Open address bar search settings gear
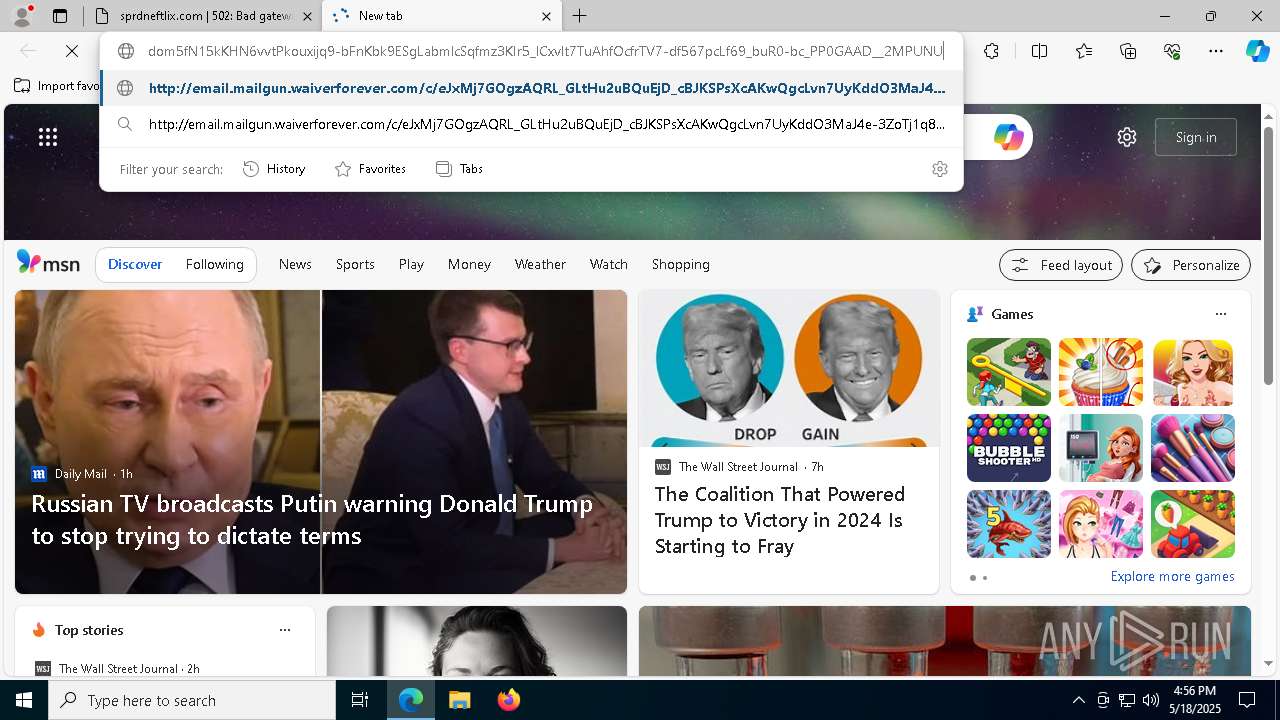 939,169
